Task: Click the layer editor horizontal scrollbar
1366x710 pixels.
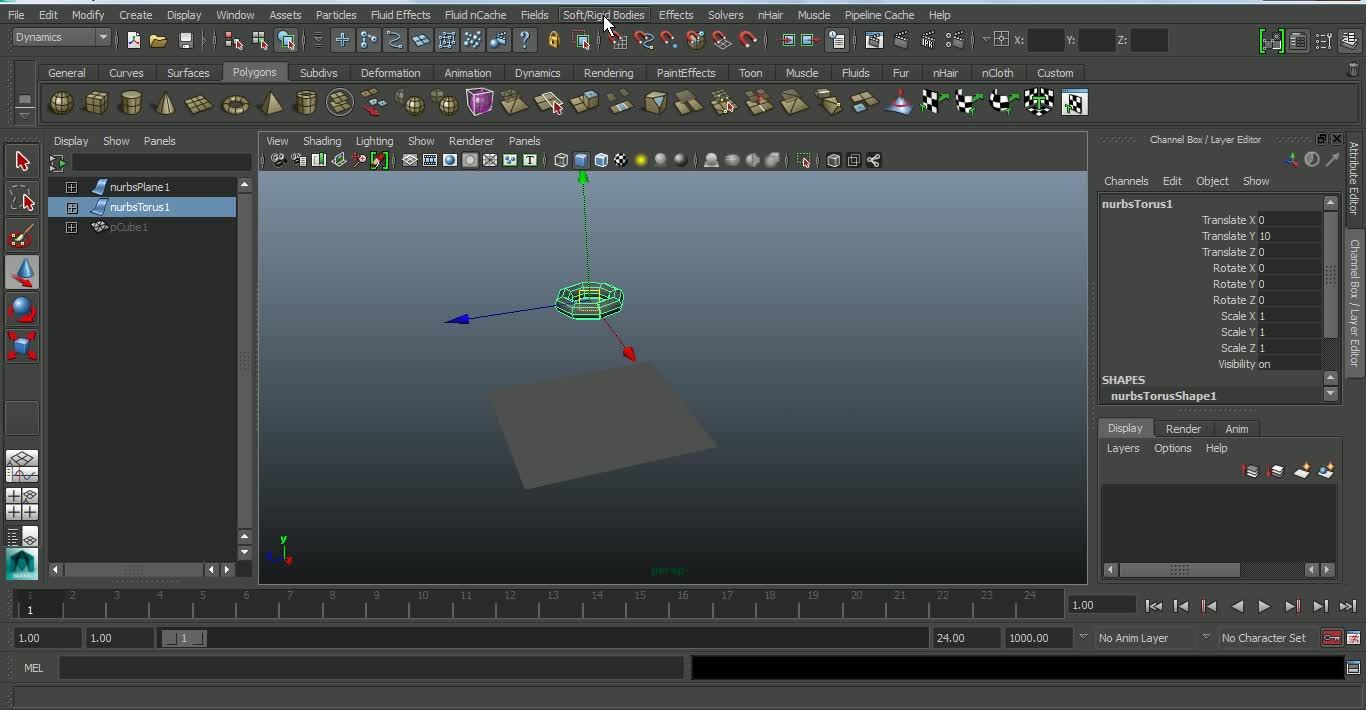Action: [x=1179, y=570]
